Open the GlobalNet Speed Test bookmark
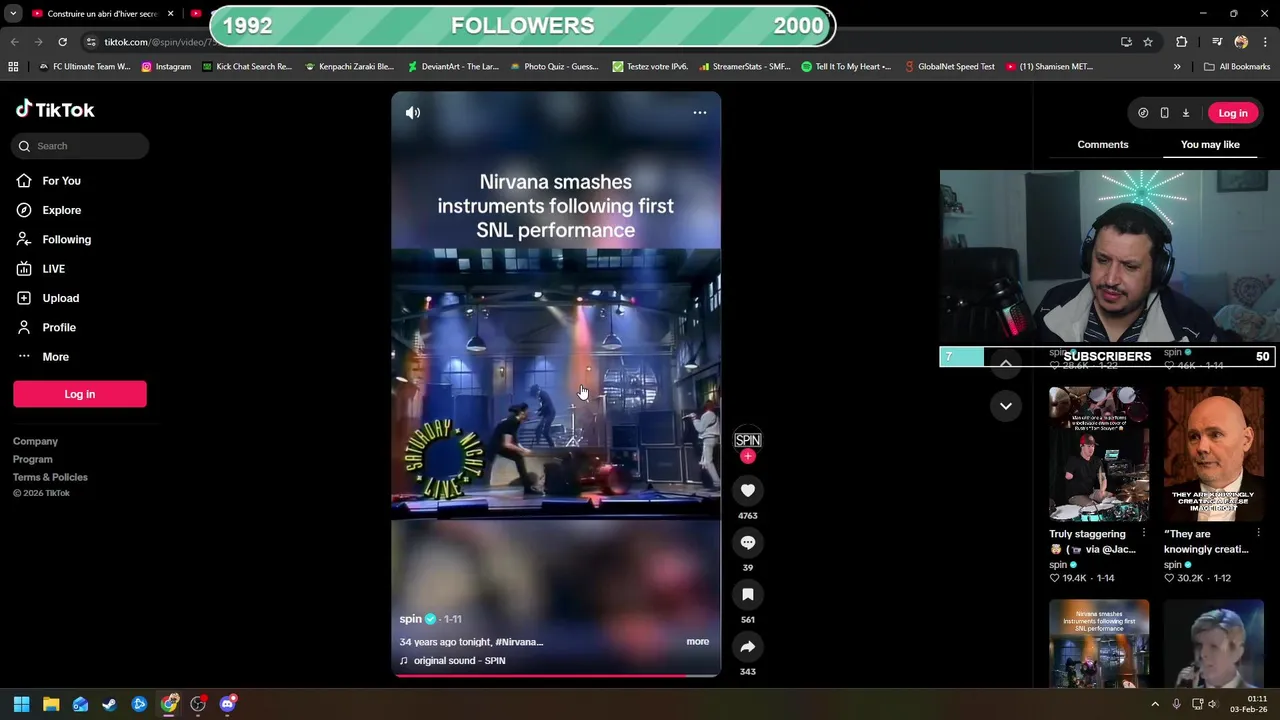1280x720 pixels. coord(950,67)
